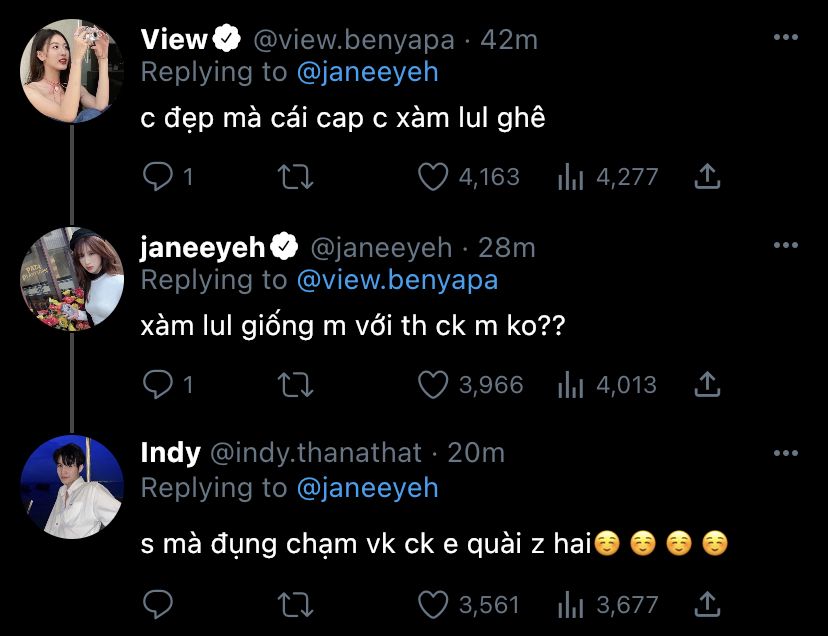The height and width of the screenshot is (636, 828).
Task: Open more options on View's tweet
Action: 787,38
